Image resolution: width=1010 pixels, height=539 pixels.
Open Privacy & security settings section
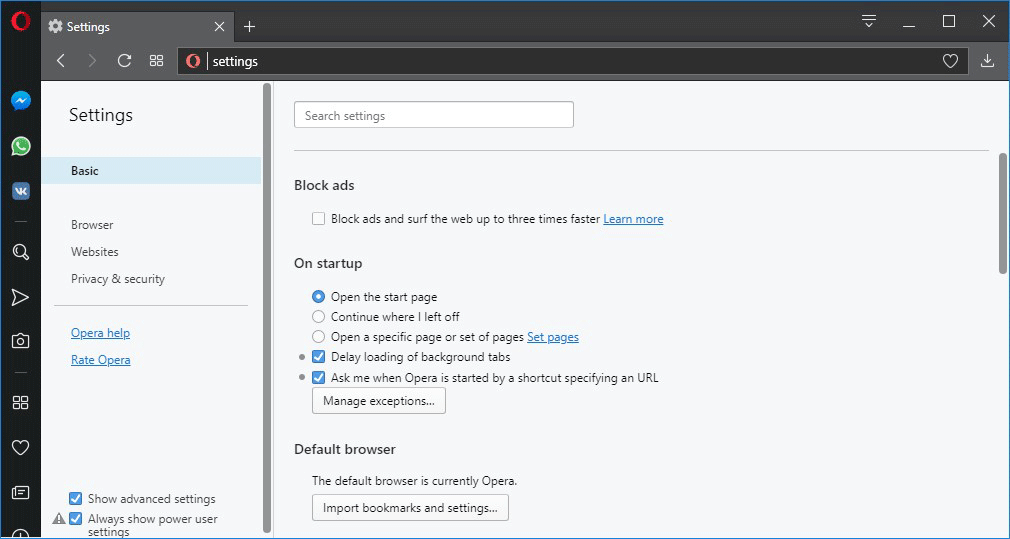[118, 279]
